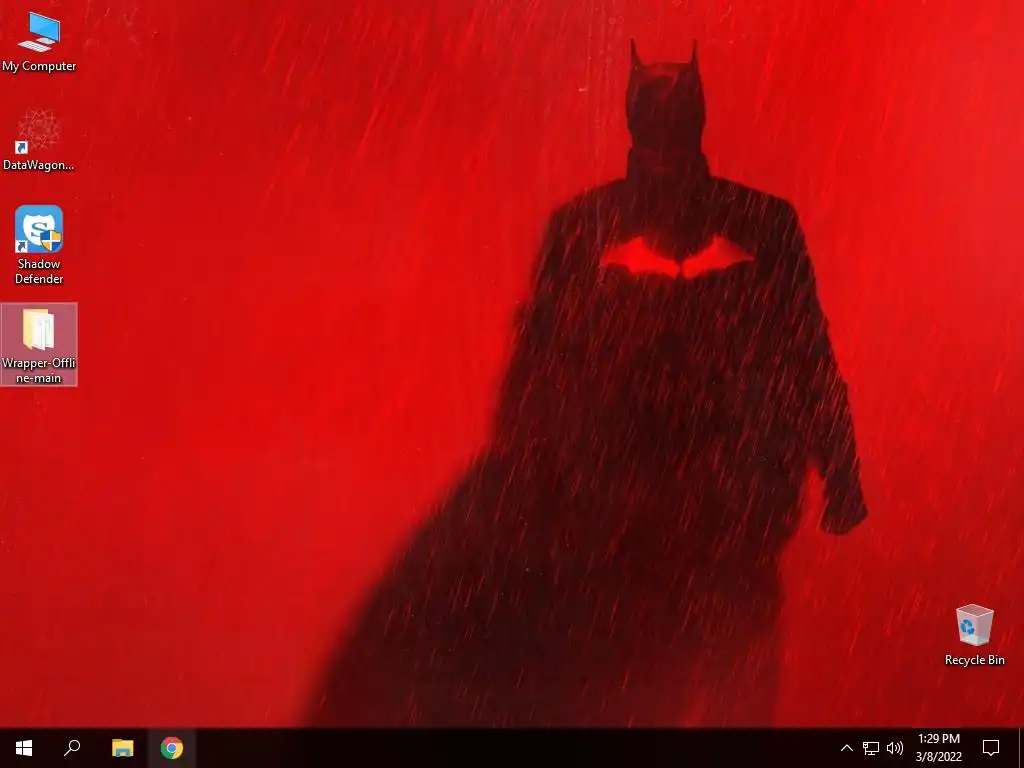This screenshot has height=768, width=1024.
Task: Open the taskbar search magnifier
Action: (x=72, y=748)
